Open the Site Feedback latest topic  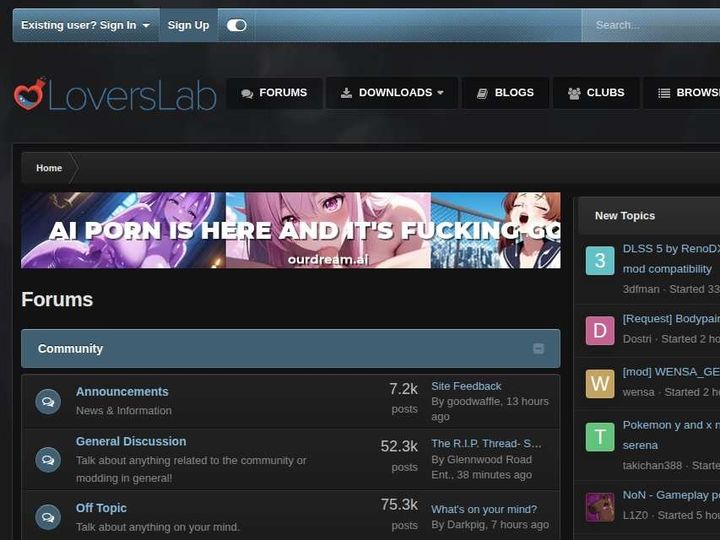tap(466, 386)
